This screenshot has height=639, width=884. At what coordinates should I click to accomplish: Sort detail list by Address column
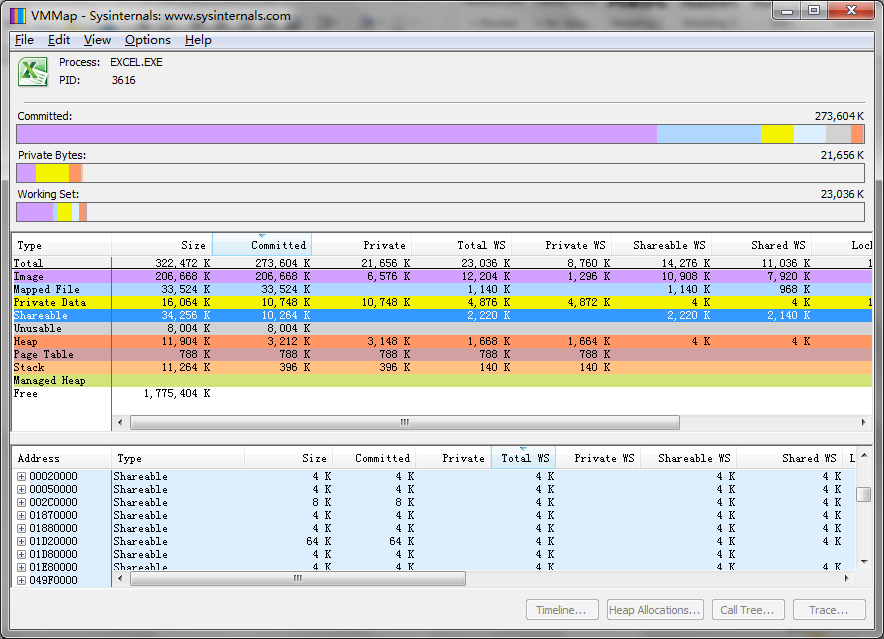coord(61,459)
